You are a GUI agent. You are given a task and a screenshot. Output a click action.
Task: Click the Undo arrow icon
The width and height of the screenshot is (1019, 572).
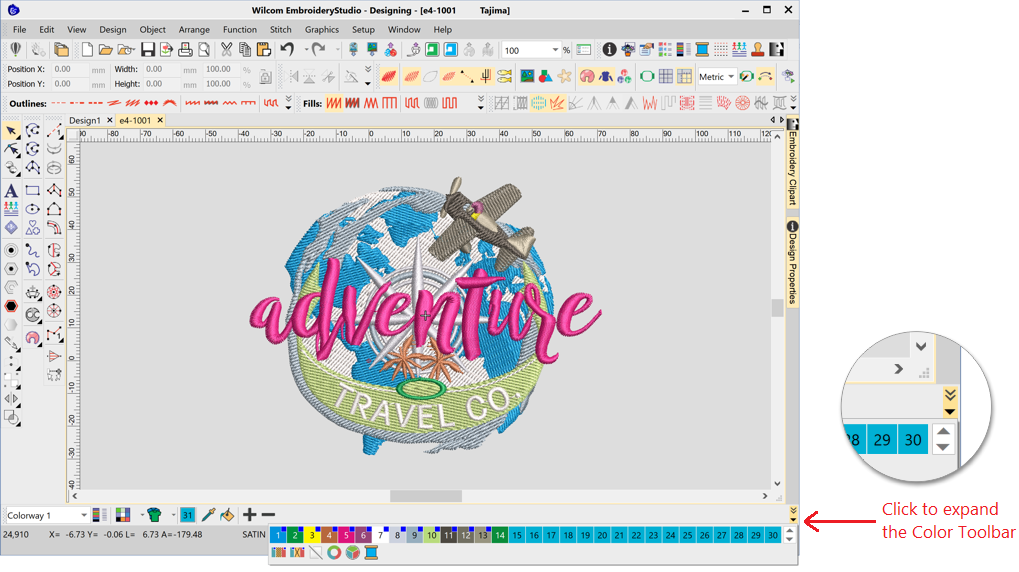coord(287,50)
